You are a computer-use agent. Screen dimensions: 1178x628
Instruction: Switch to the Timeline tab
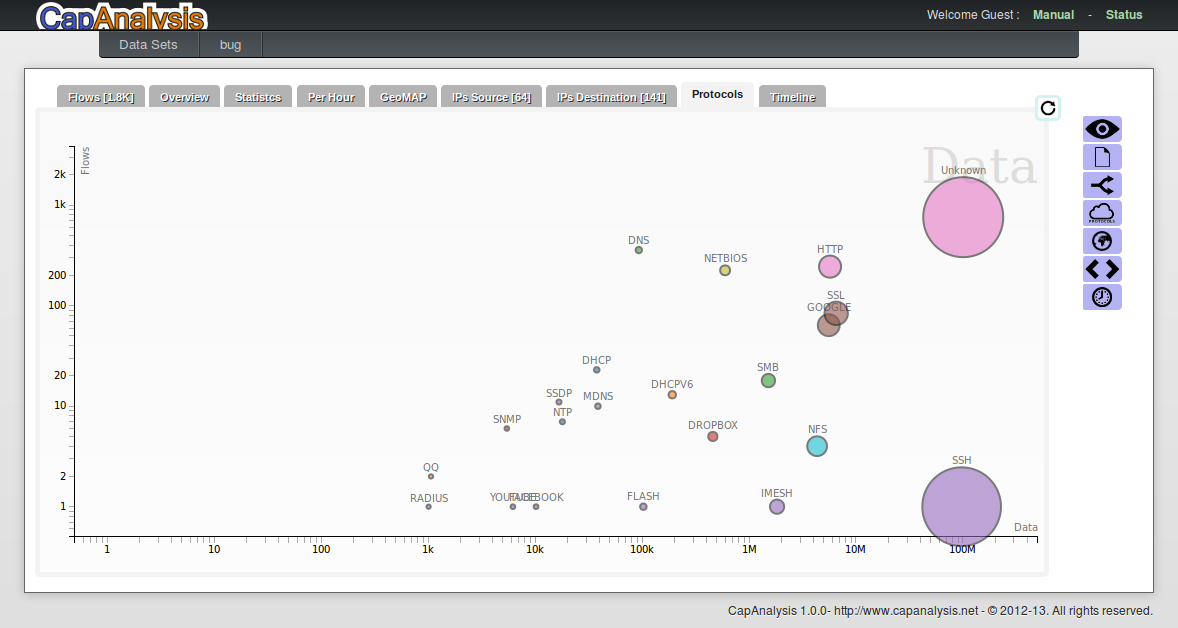click(793, 97)
